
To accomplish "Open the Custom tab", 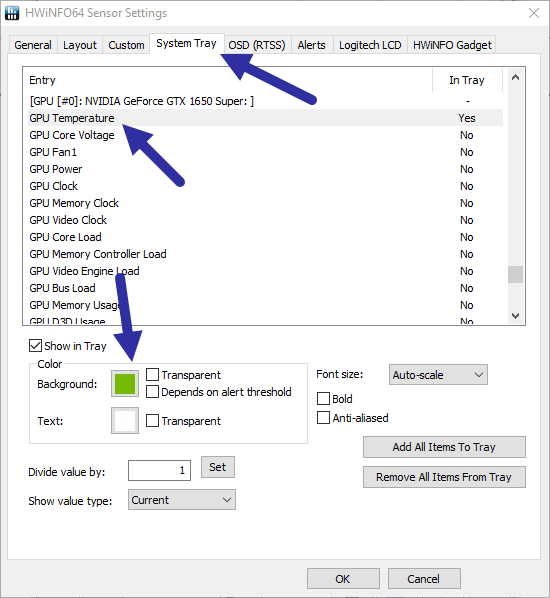I will coord(126,45).
